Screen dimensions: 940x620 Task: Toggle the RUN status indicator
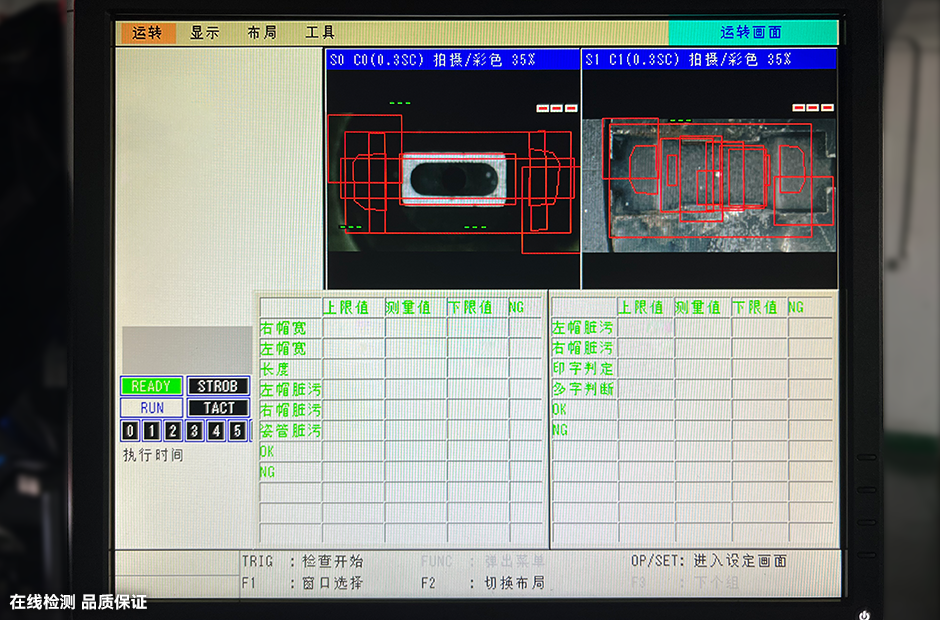click(151, 408)
